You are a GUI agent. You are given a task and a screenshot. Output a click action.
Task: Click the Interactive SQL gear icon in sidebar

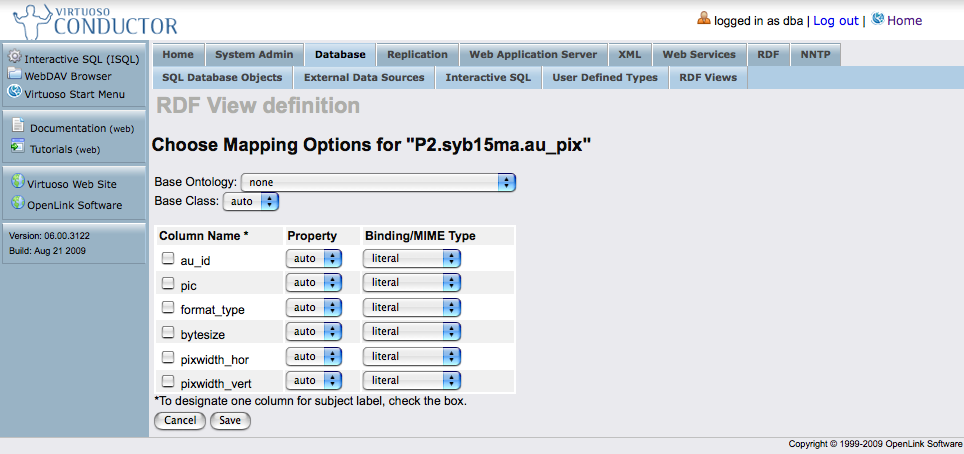coord(15,58)
